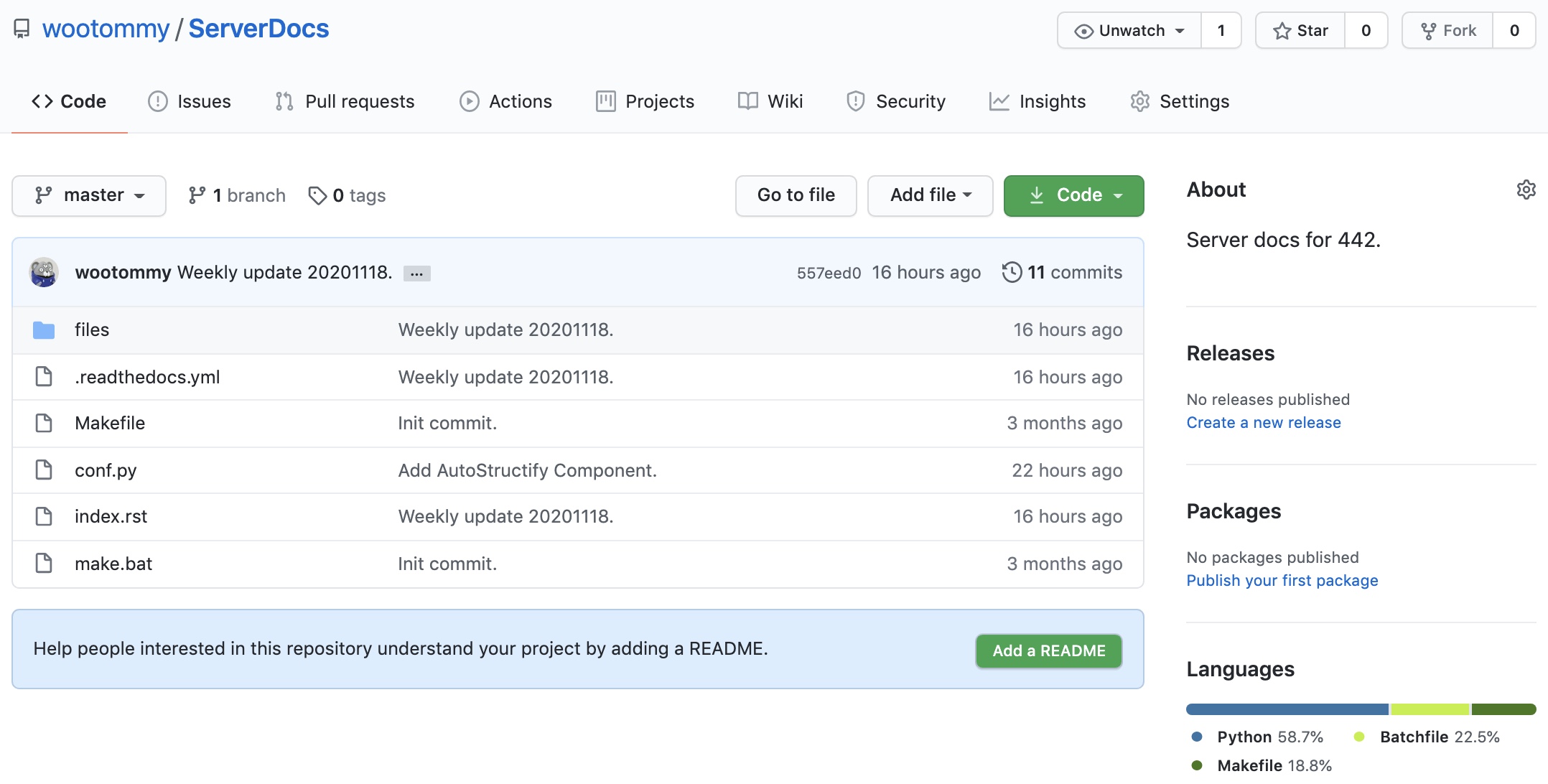Click Create a new release link
The height and width of the screenshot is (784, 1548).
coord(1264,422)
